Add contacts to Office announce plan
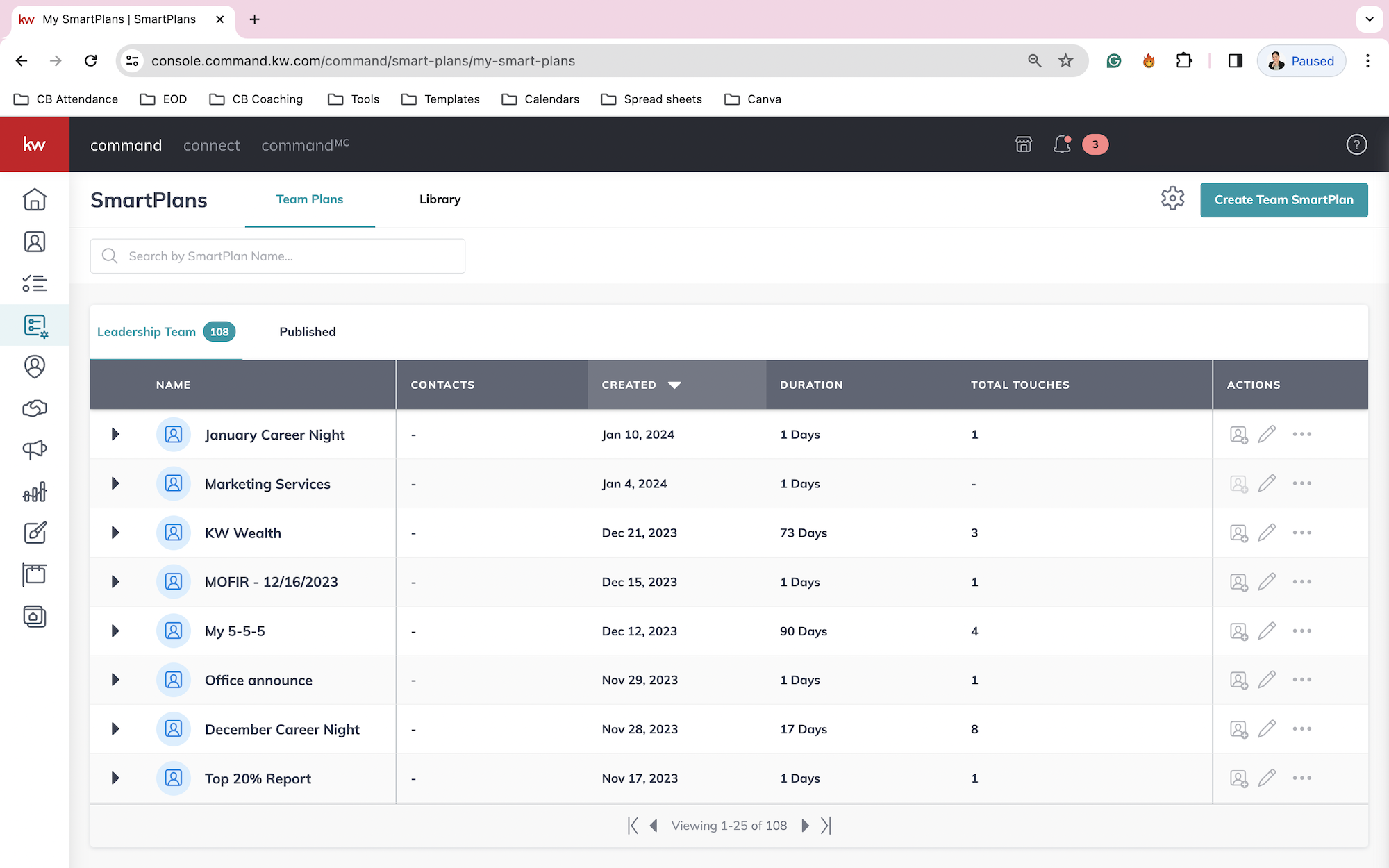1389x868 pixels. coord(1239,680)
